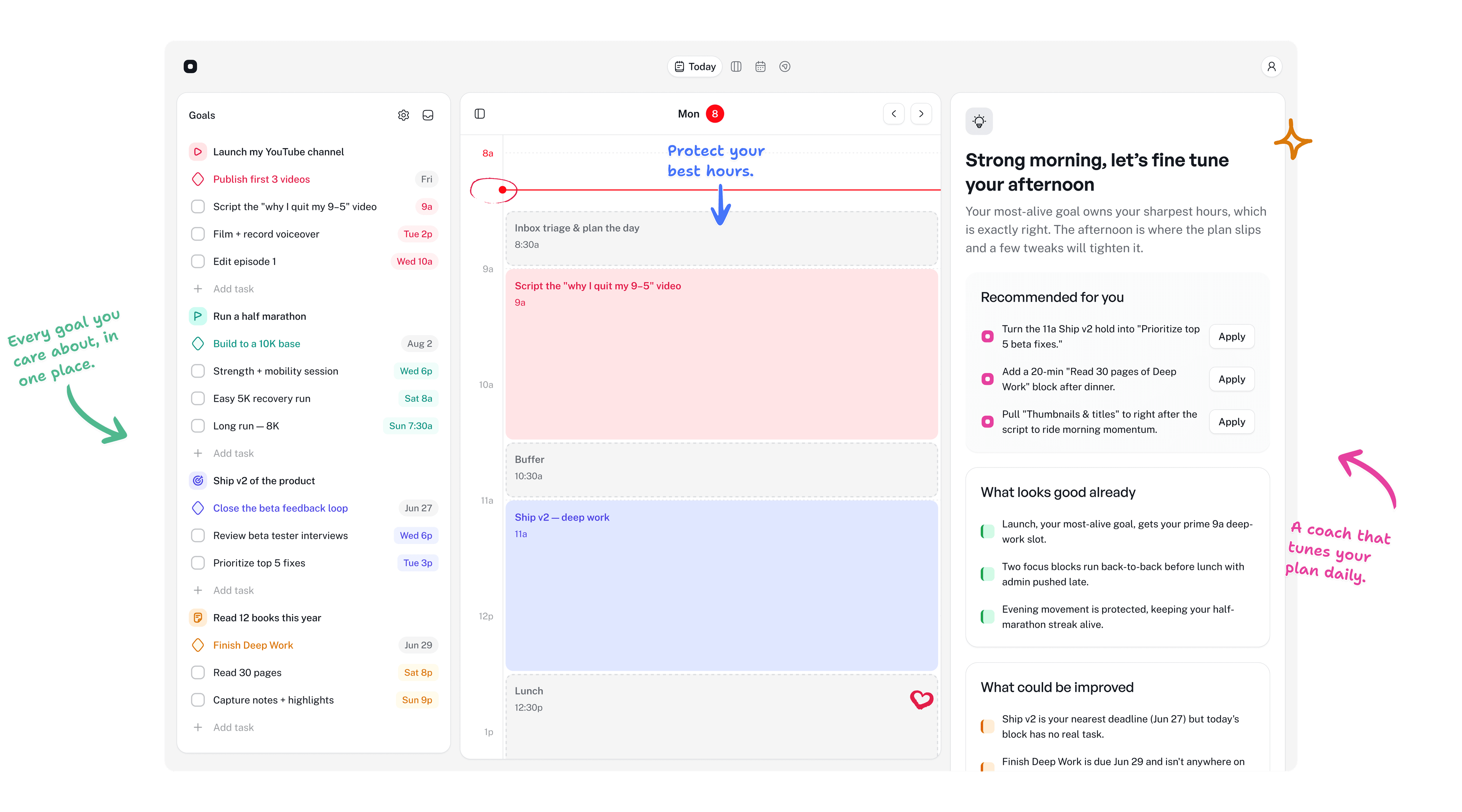1462x812 pixels.
Task: Click the Sat 8p due tag
Action: tap(418, 672)
